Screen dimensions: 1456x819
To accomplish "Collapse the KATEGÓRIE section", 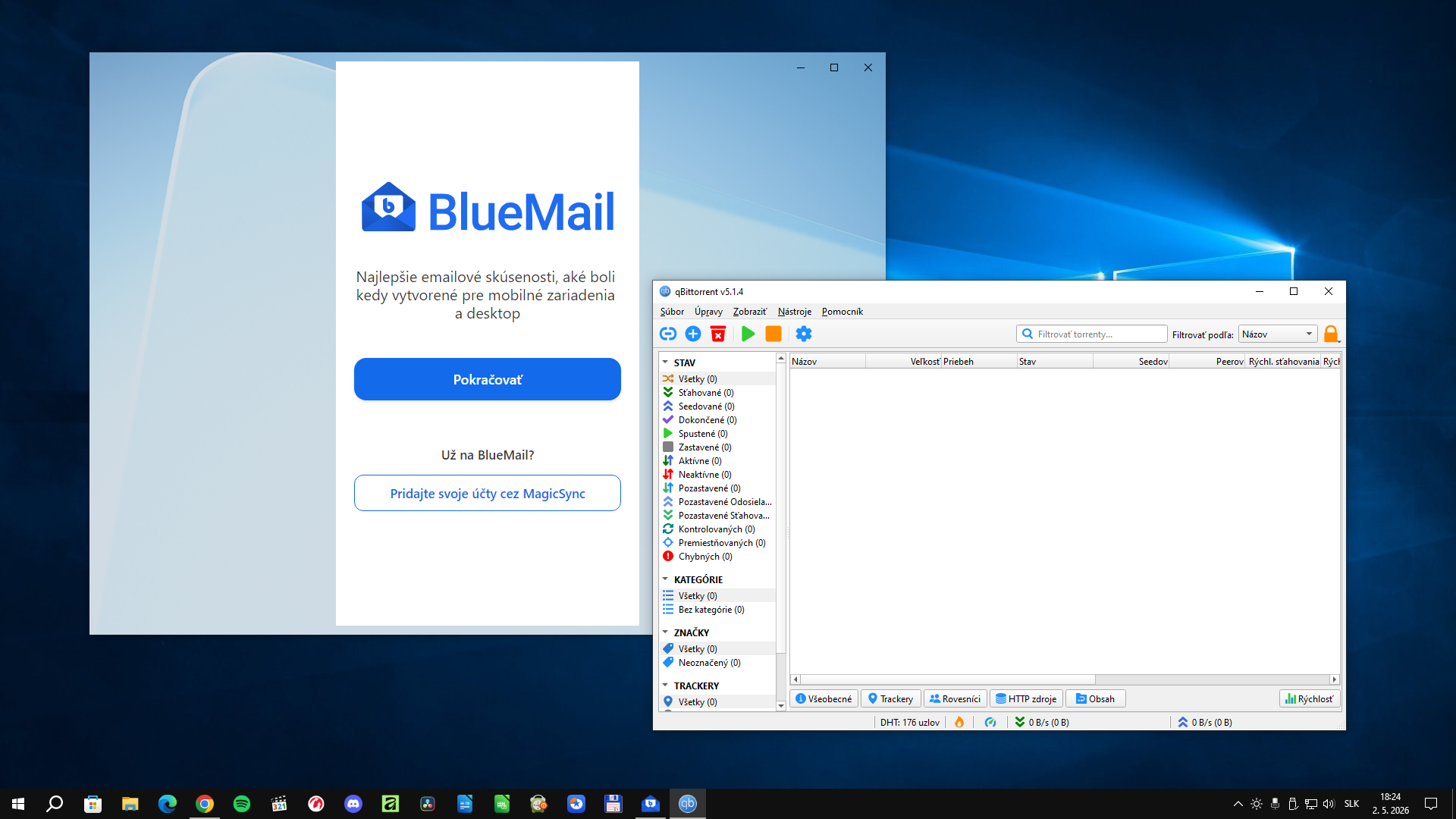I will pos(665,579).
